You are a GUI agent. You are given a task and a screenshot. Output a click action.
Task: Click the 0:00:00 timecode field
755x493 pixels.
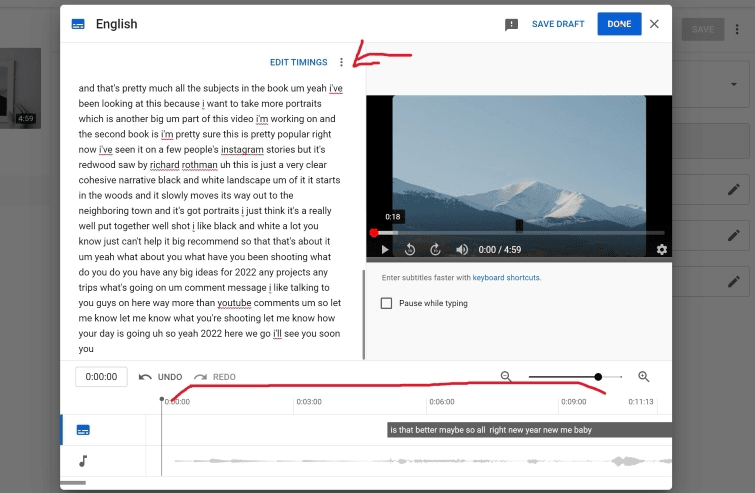[101, 377]
